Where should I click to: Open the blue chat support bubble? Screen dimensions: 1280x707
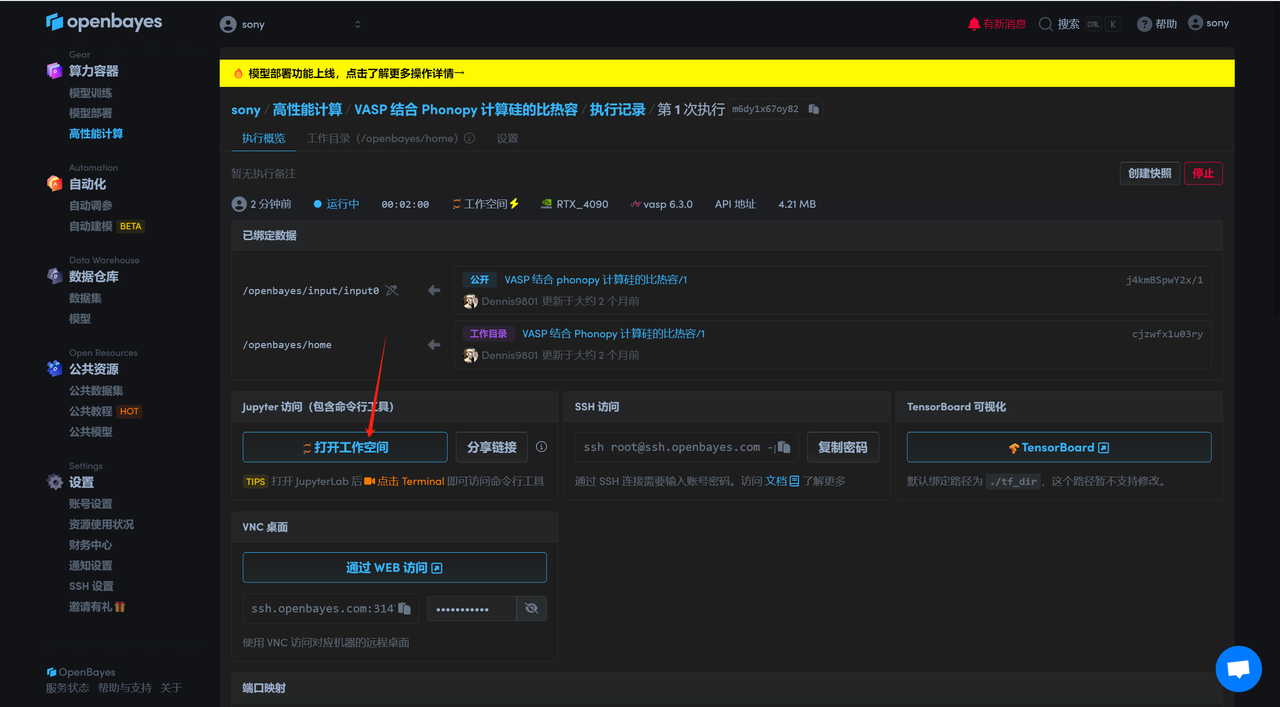tap(1238, 669)
